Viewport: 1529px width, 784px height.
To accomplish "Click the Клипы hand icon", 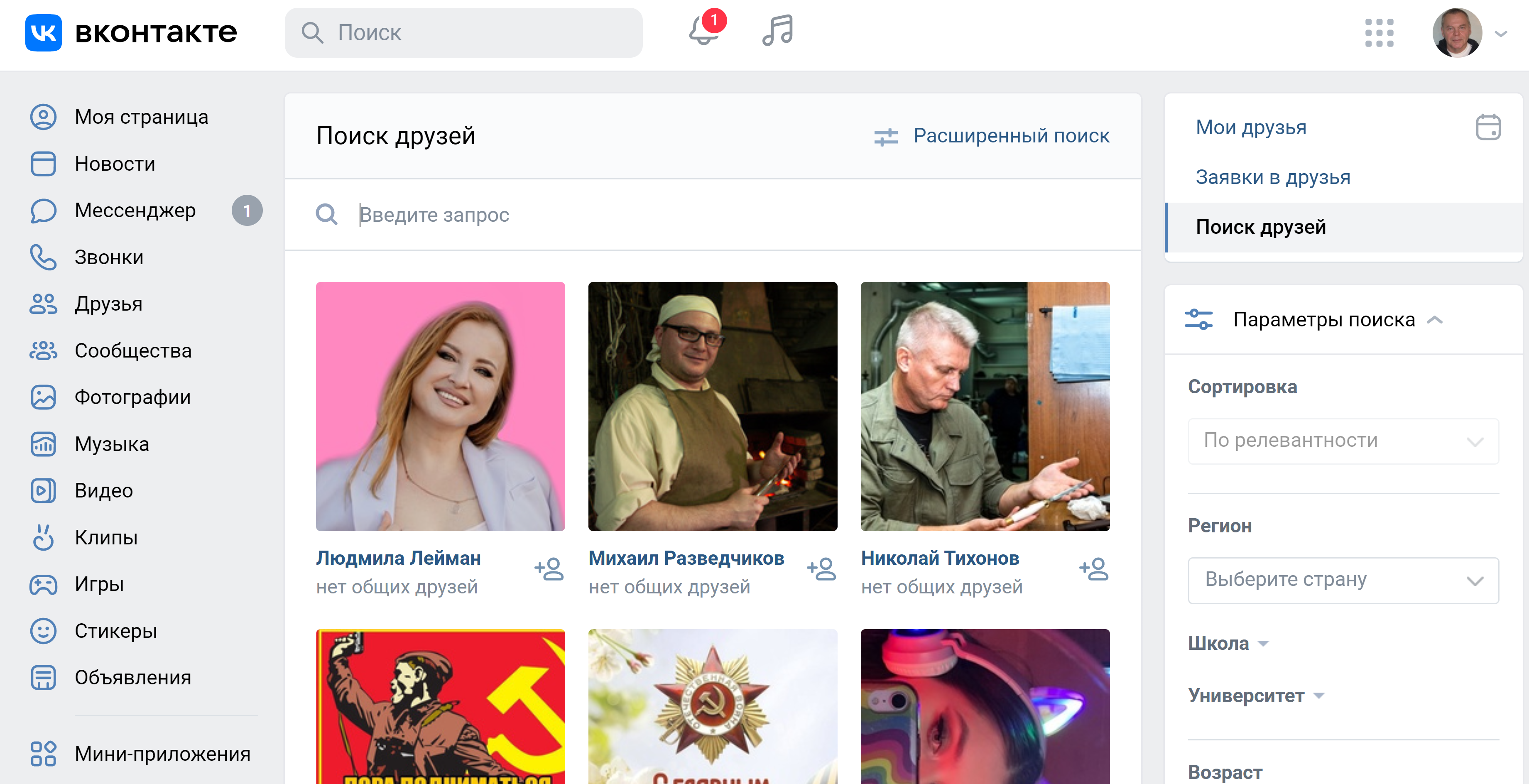I will tap(43, 537).
